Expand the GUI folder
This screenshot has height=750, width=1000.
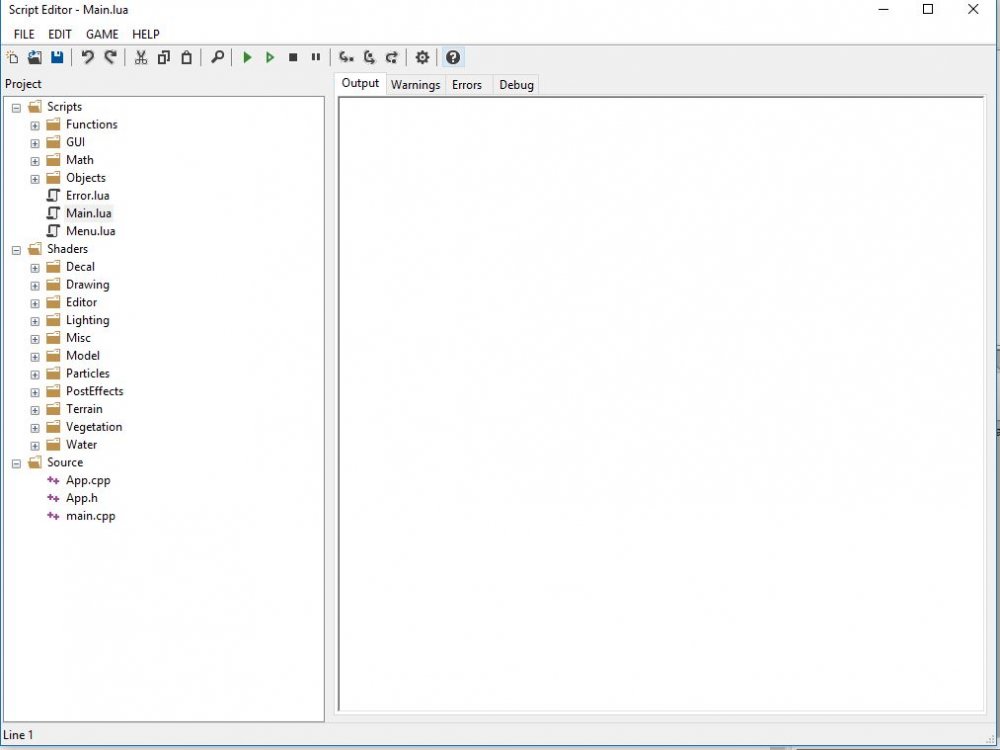coord(35,143)
